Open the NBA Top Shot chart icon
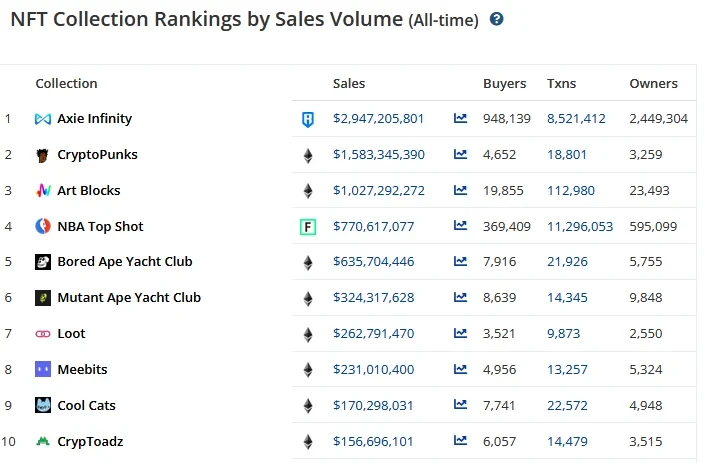 460,227
